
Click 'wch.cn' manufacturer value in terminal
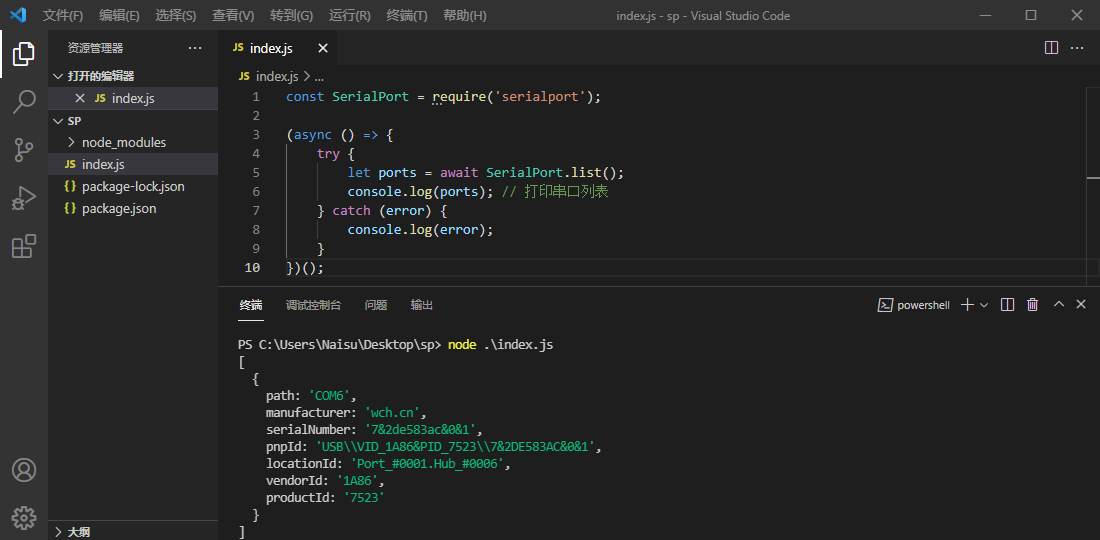[x=394, y=413]
